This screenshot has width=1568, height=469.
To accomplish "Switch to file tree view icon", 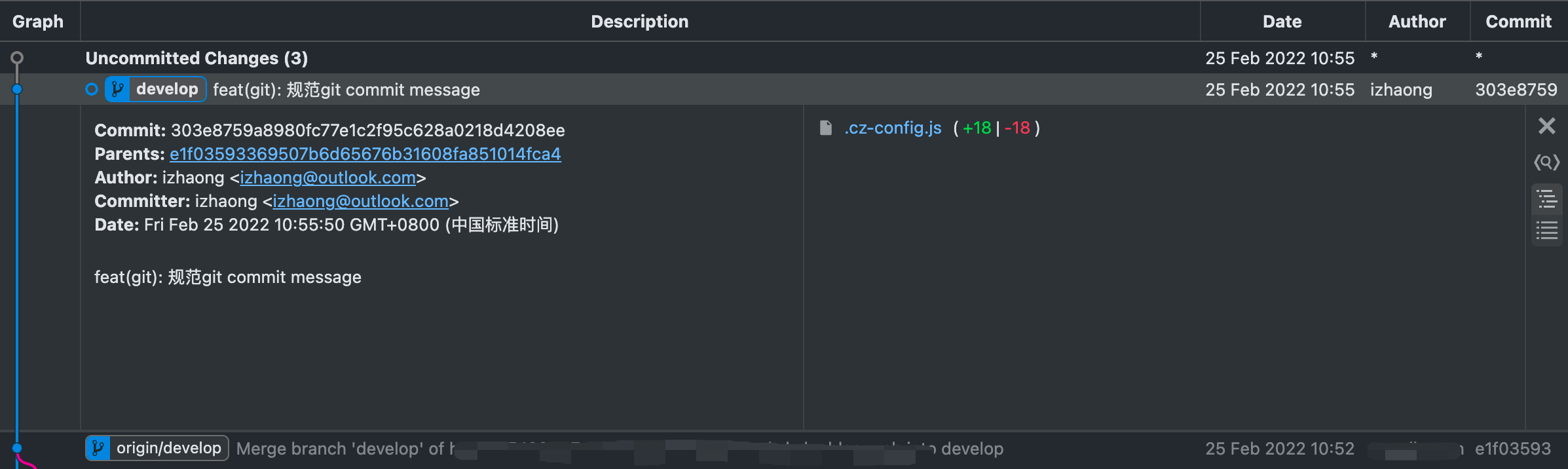I will pyautogui.click(x=1546, y=199).
